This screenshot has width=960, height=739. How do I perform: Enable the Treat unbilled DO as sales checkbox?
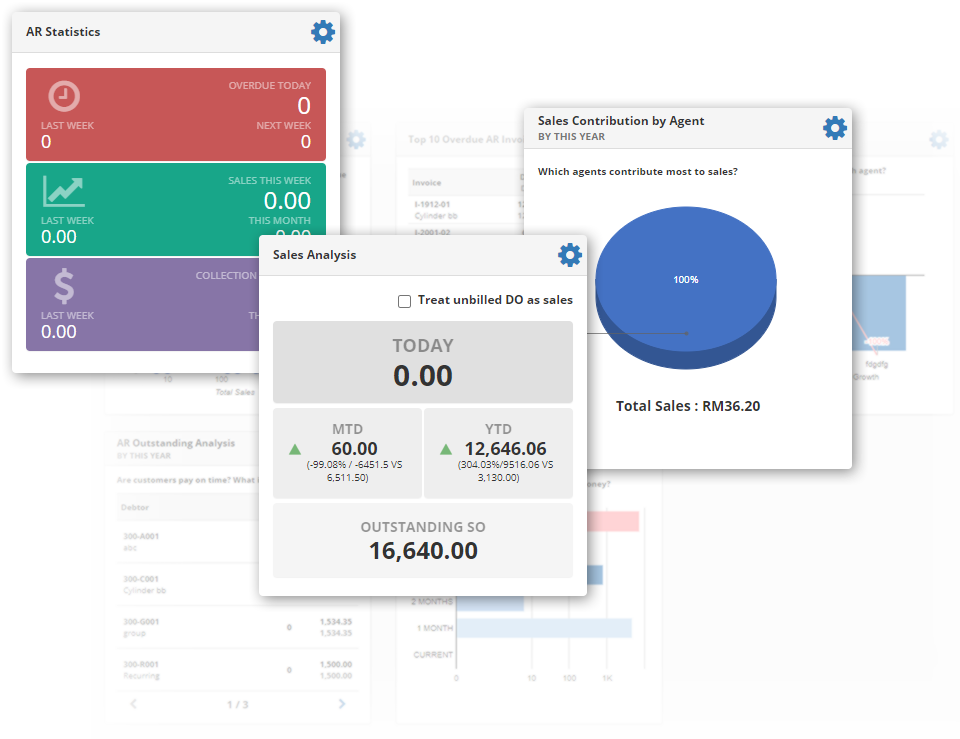coord(404,301)
